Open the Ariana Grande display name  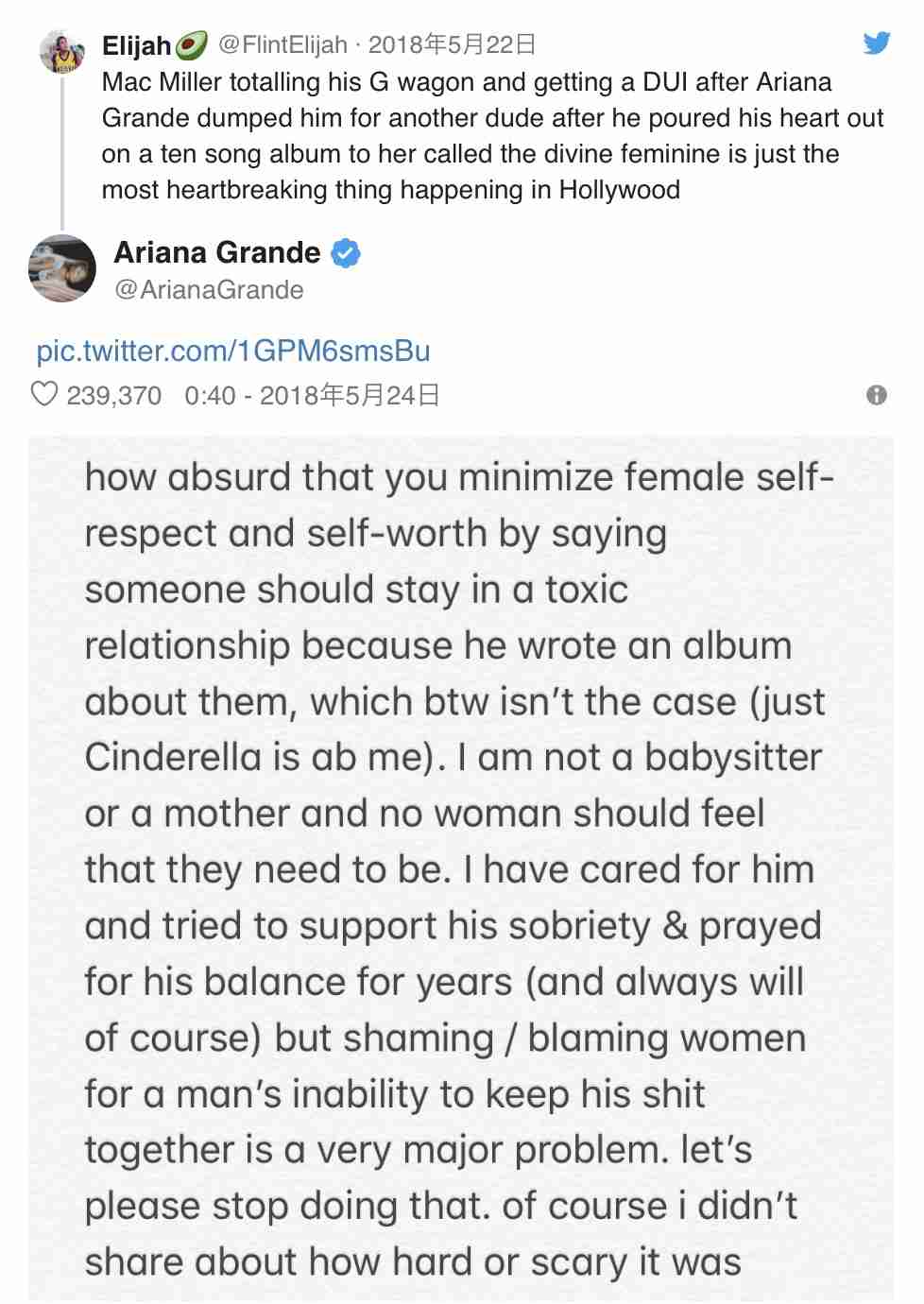tap(217, 252)
